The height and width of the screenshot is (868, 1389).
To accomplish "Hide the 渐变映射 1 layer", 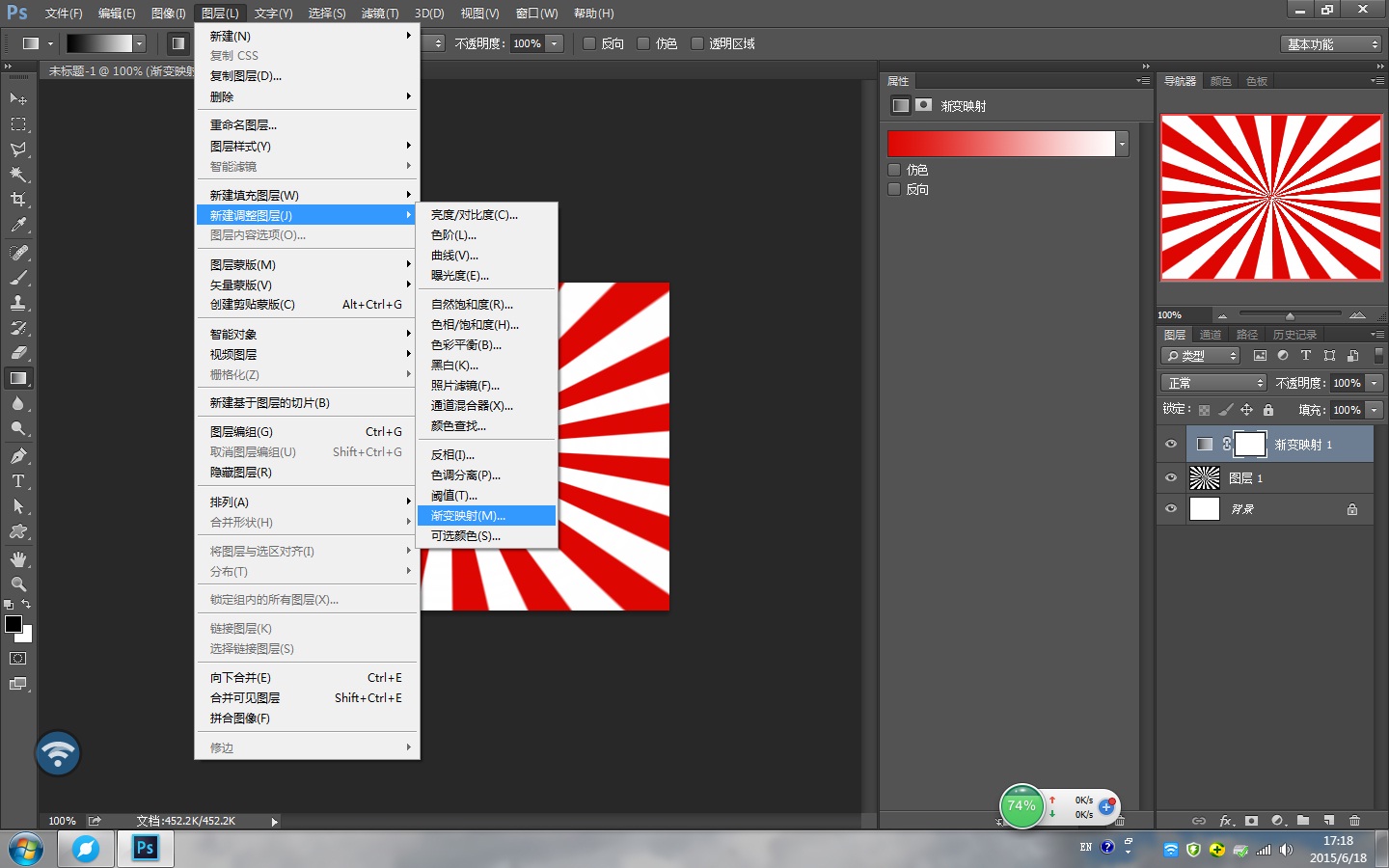I will coord(1171,445).
